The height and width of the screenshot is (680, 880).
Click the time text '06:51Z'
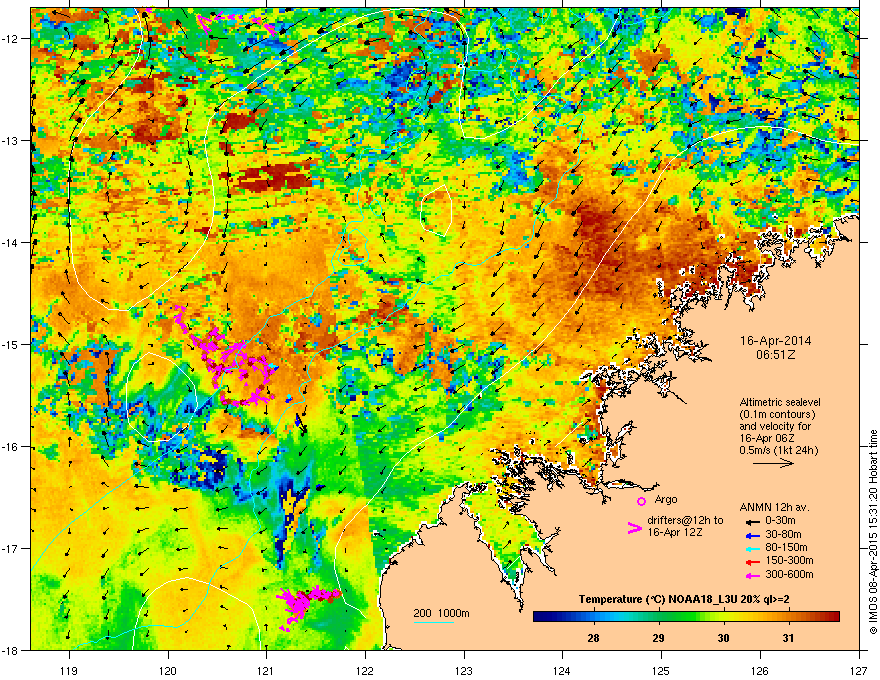(x=776, y=355)
